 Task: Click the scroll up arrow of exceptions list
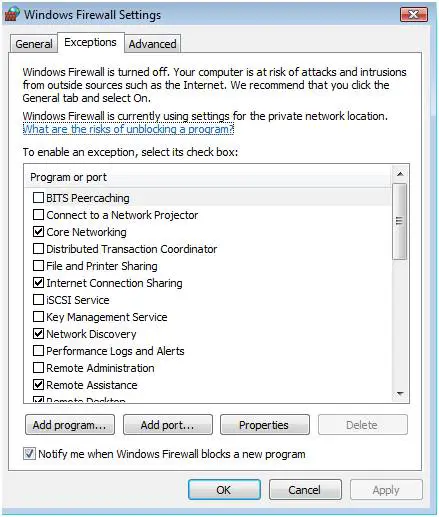400,174
